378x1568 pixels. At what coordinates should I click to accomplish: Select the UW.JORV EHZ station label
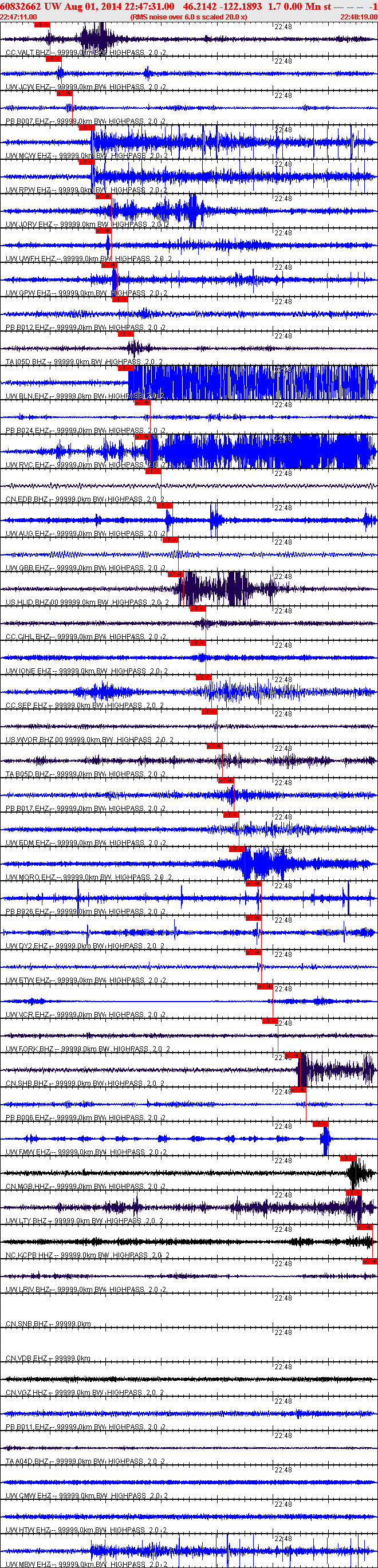coord(87,224)
